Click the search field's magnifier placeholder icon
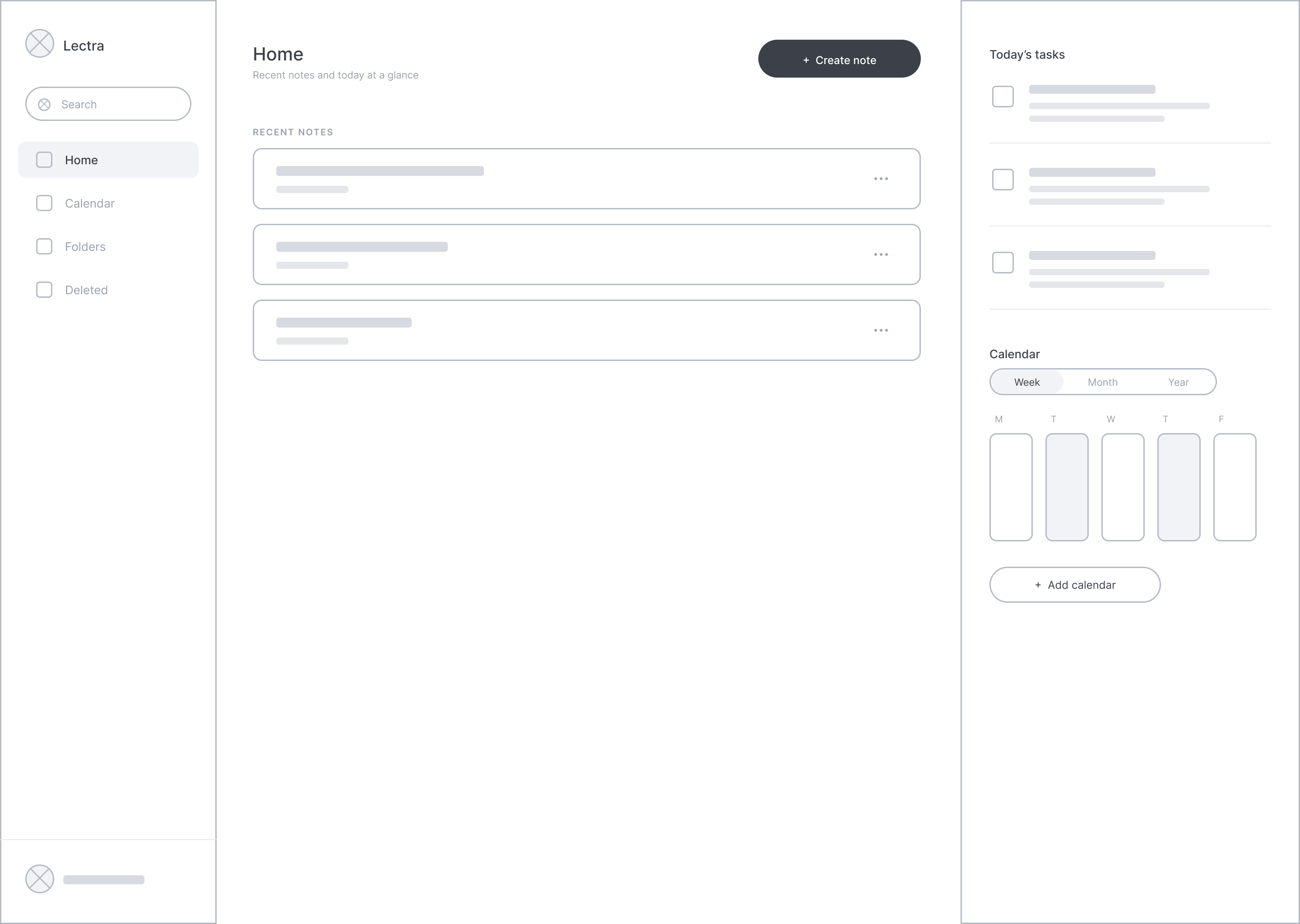This screenshot has width=1300, height=924. 44,105
